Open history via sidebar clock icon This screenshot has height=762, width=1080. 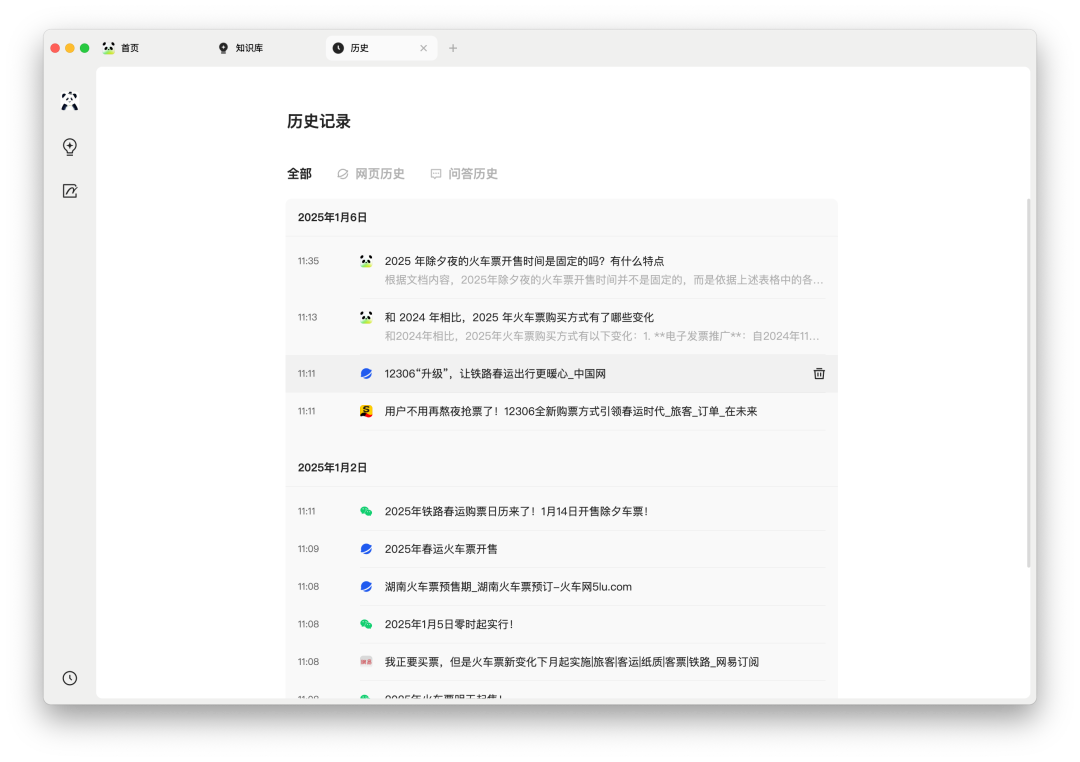(x=70, y=678)
